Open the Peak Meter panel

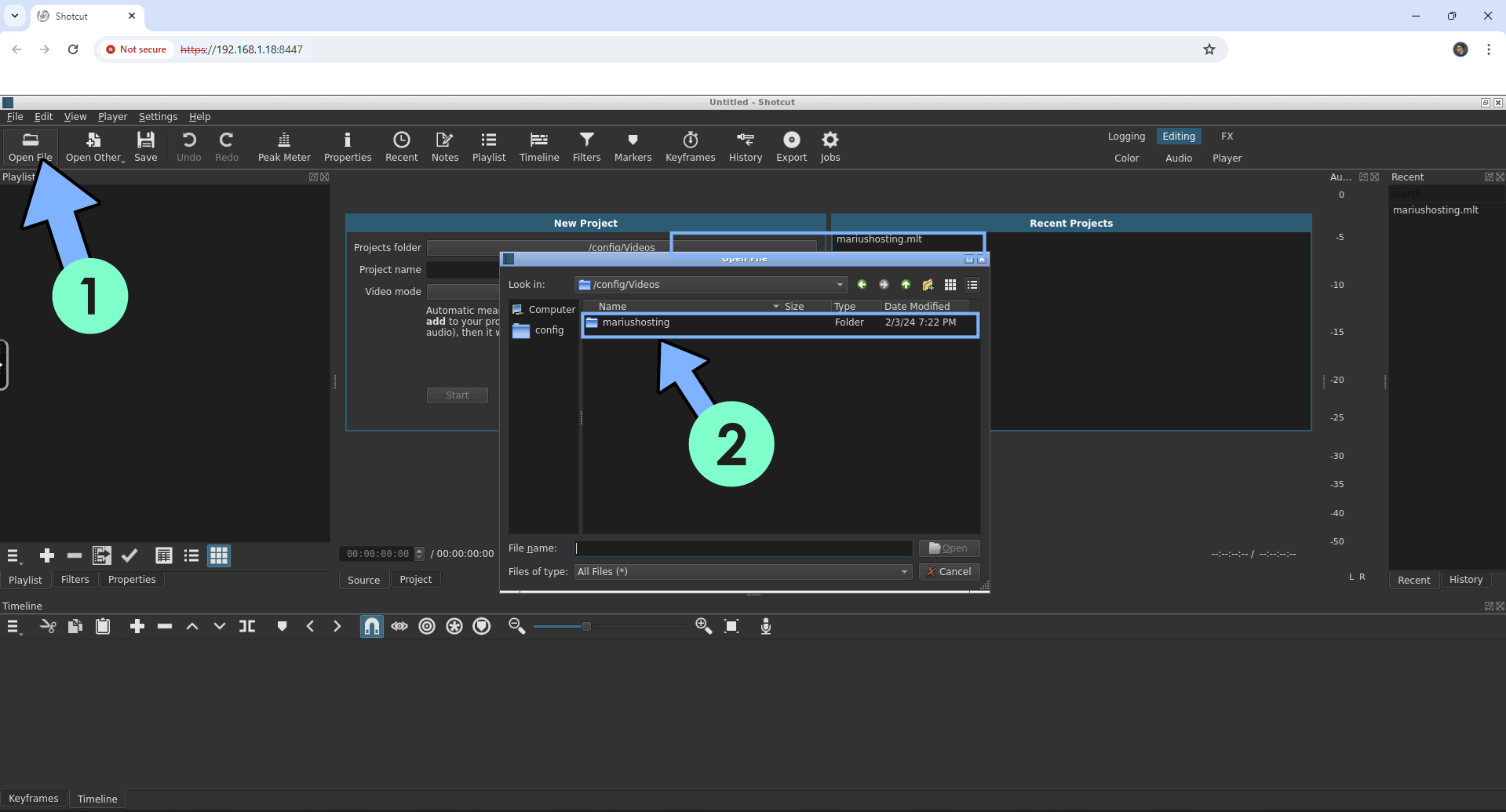tap(284, 147)
